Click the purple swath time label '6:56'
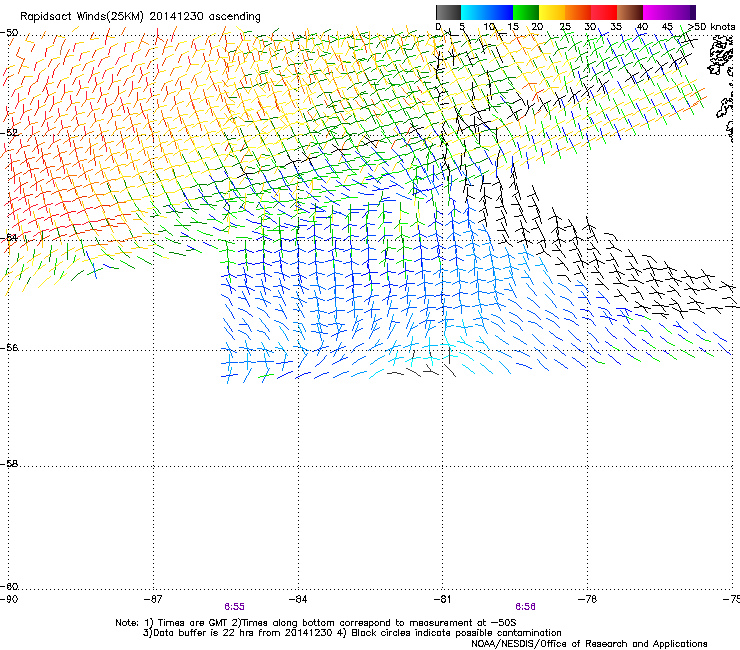The width and height of the screenshot is (740, 650). click(525, 607)
